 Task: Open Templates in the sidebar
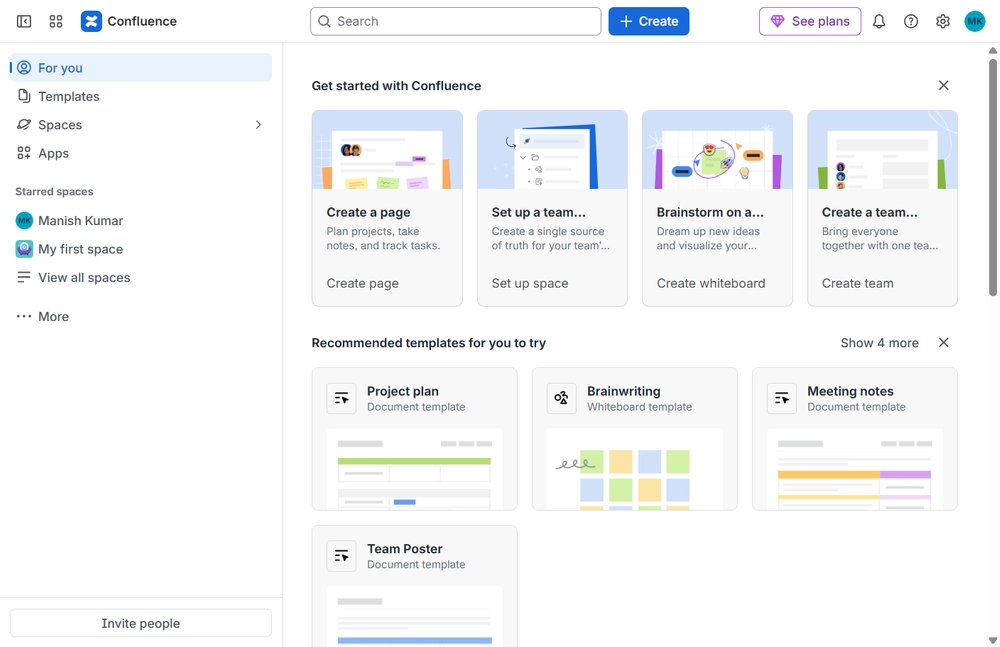(141, 96)
